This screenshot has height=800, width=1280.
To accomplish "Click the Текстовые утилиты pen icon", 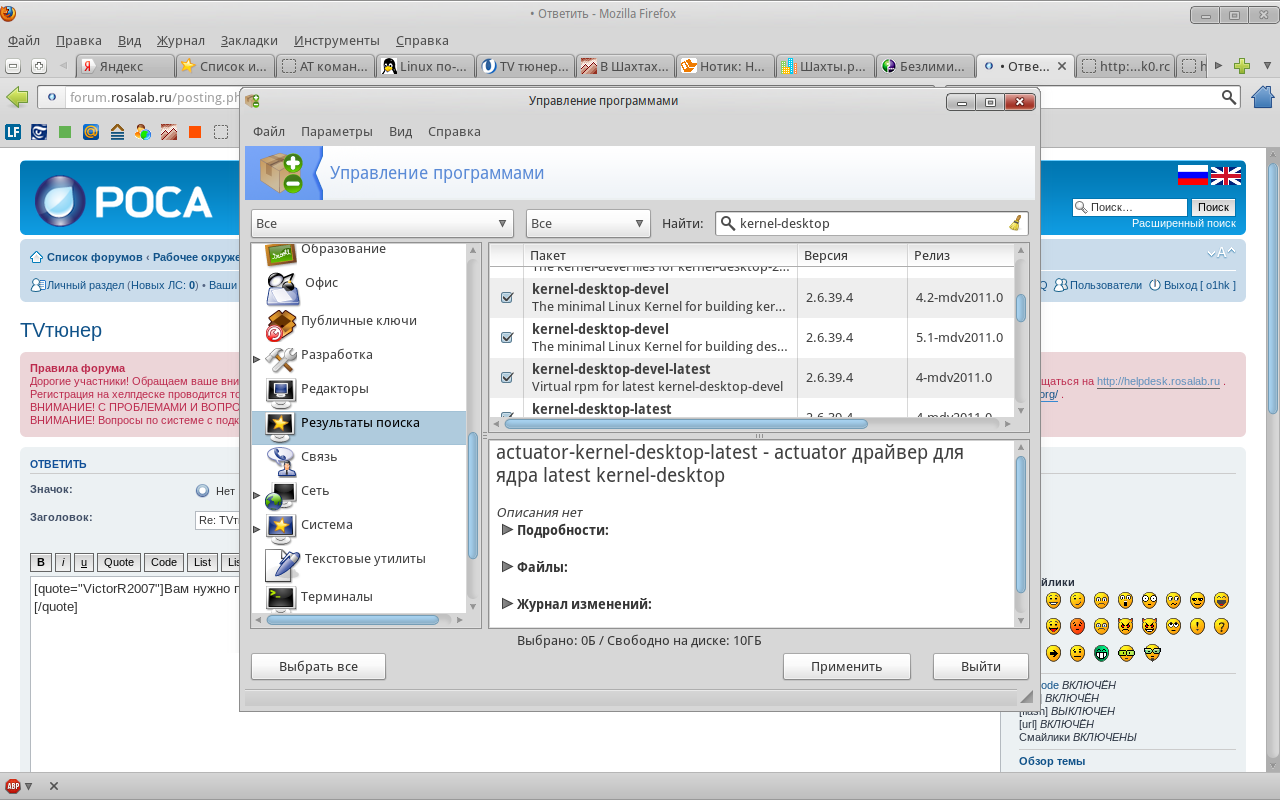I will click(x=282, y=563).
